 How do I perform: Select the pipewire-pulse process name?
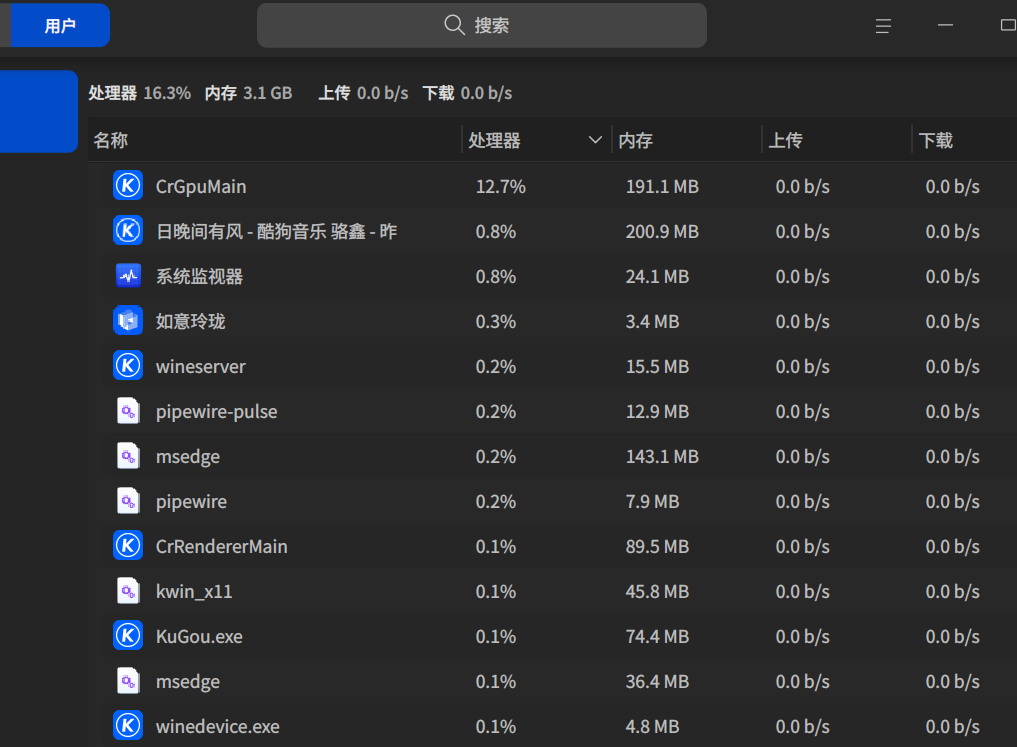[217, 412]
